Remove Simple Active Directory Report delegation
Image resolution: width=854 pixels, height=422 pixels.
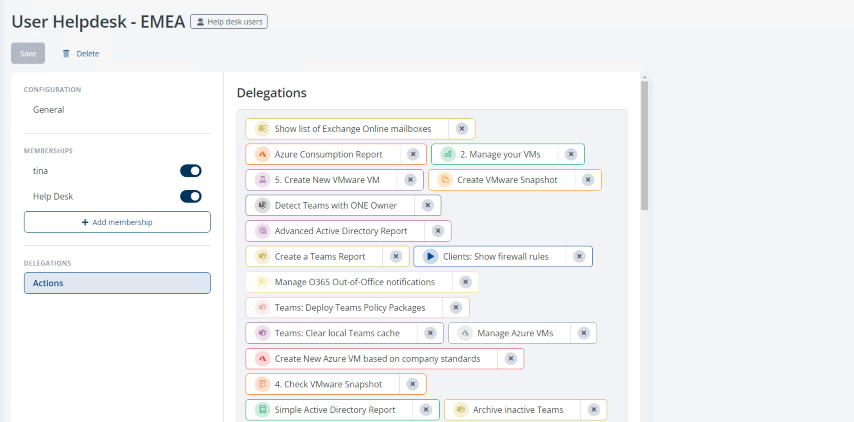click(426, 410)
